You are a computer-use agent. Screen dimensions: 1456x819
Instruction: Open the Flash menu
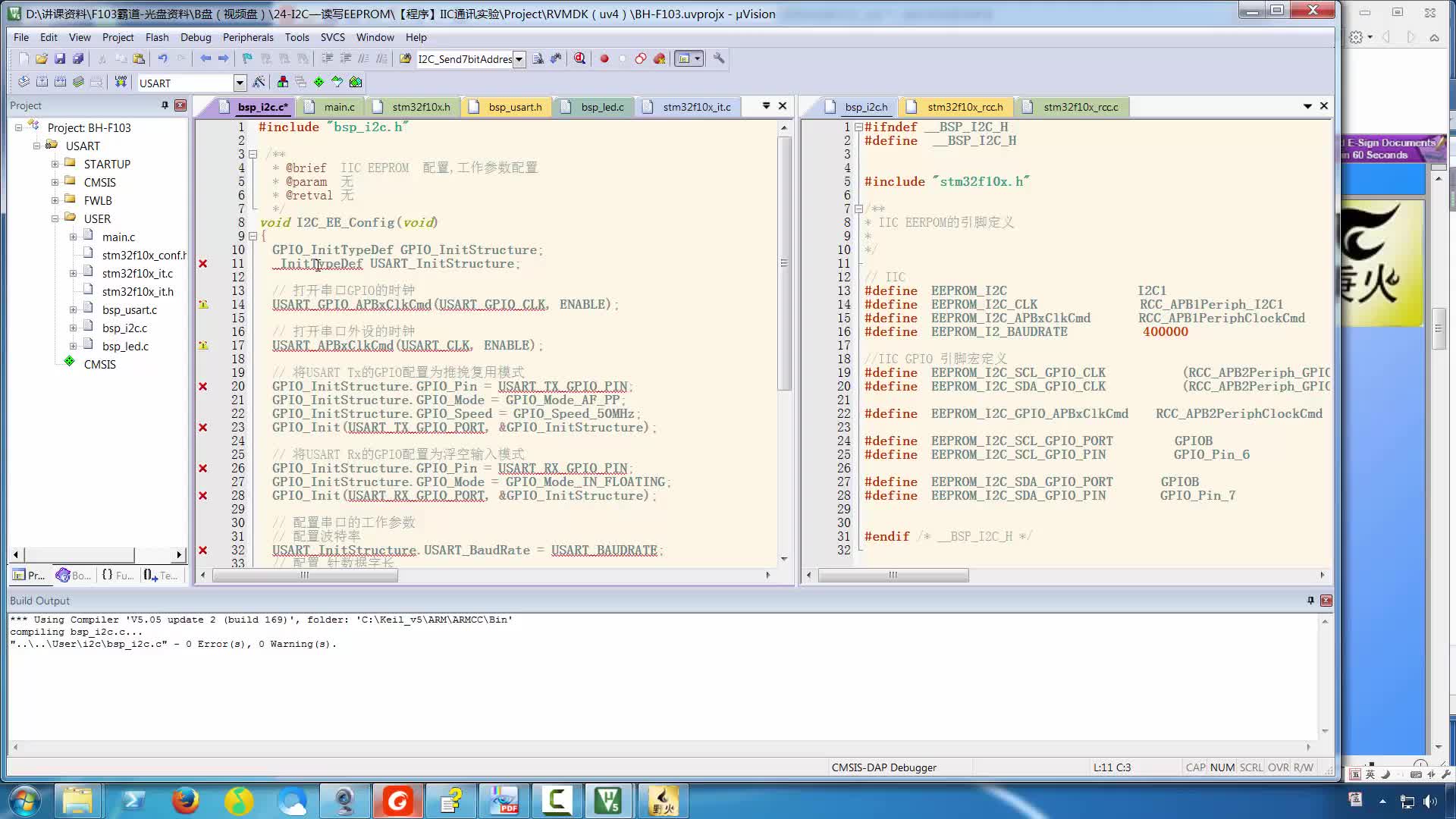tap(157, 37)
